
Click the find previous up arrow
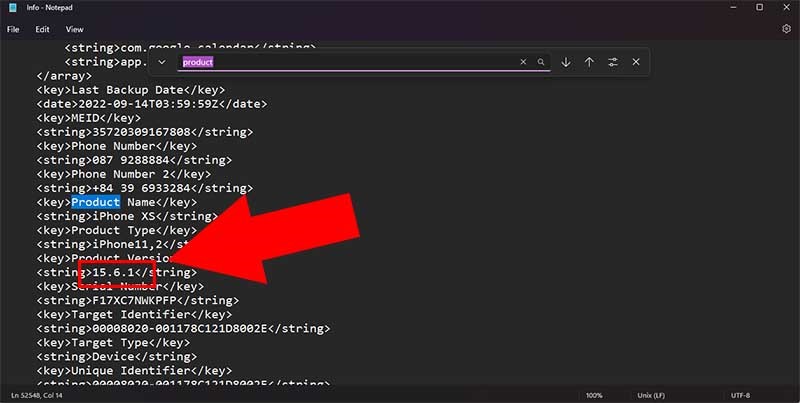tap(589, 62)
